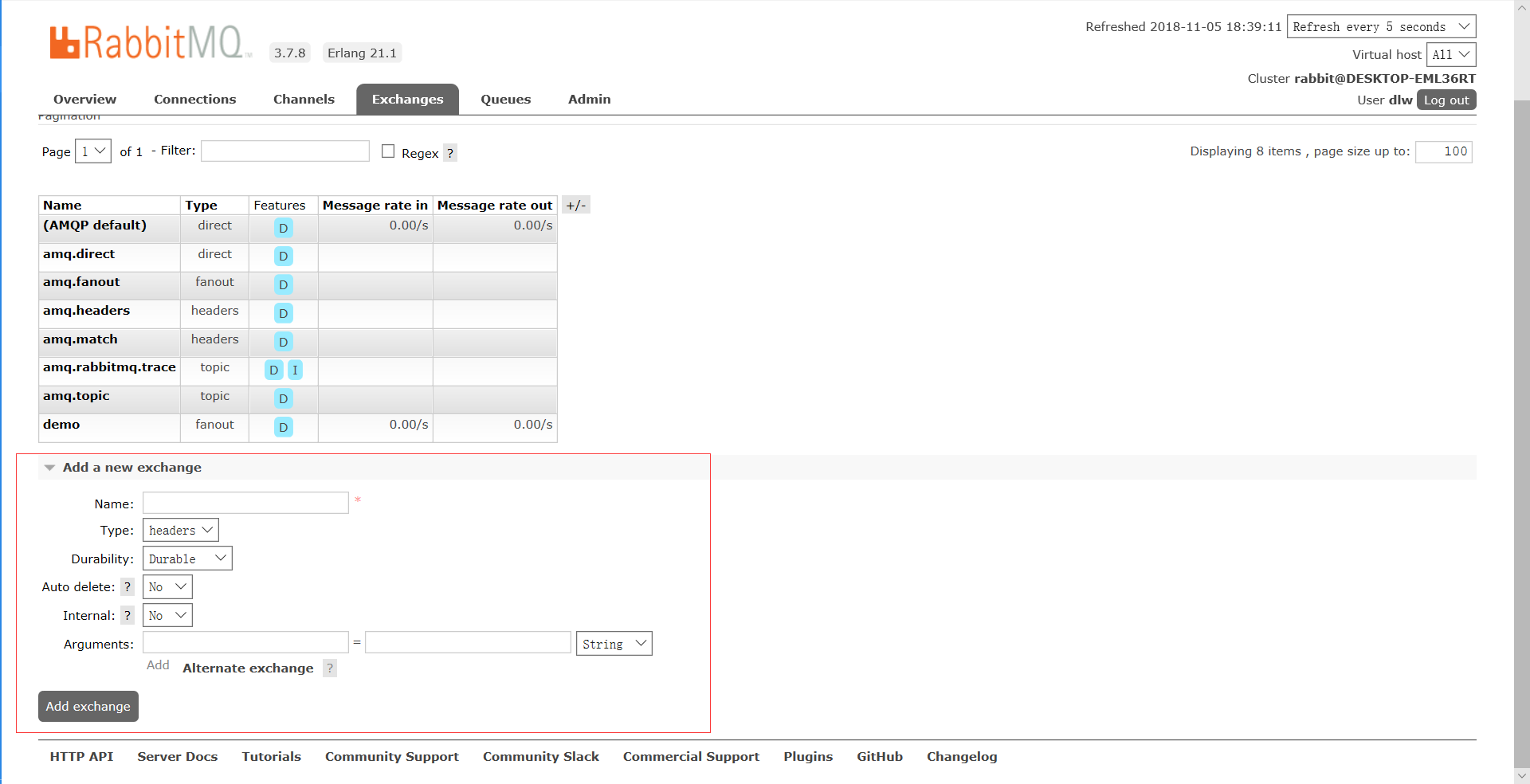The width and height of the screenshot is (1530, 784).
Task: Open the amq.topic exchange
Action: tap(76, 396)
